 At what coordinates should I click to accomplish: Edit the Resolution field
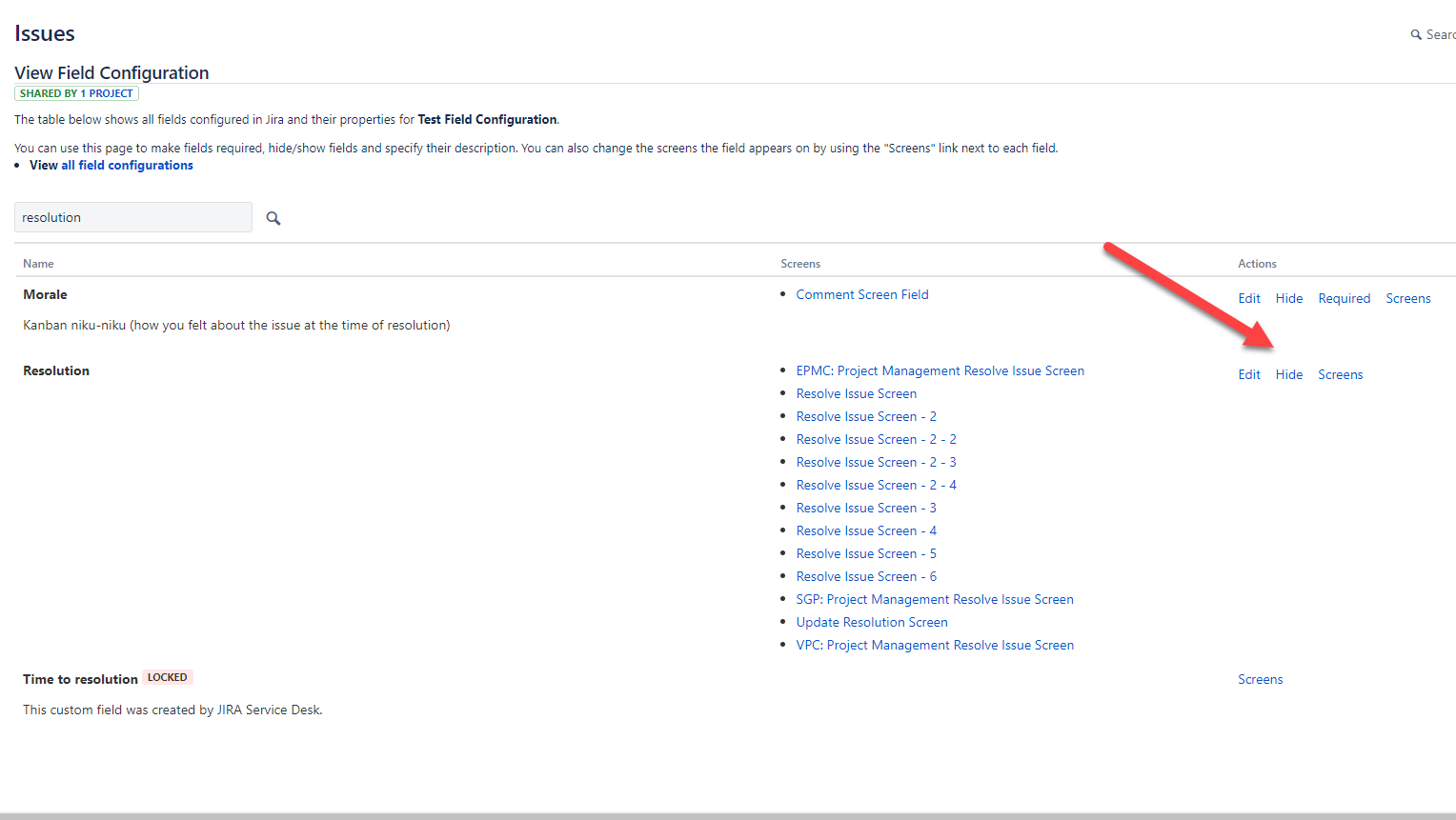[x=1248, y=373]
